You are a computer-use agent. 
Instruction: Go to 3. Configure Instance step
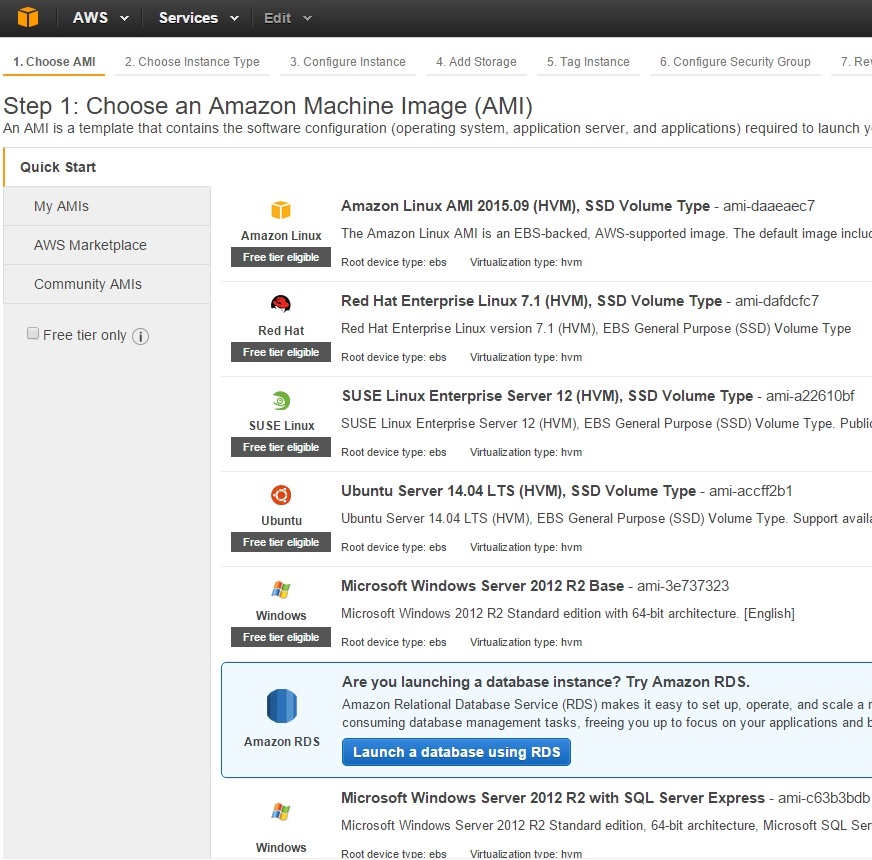pyautogui.click(x=348, y=62)
